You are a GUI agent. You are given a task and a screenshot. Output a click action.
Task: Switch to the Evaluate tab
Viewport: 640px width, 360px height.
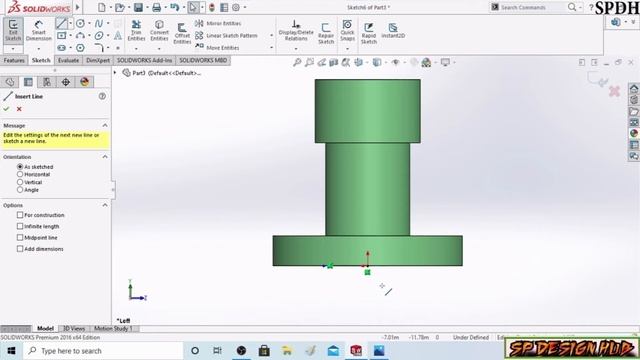(x=68, y=60)
